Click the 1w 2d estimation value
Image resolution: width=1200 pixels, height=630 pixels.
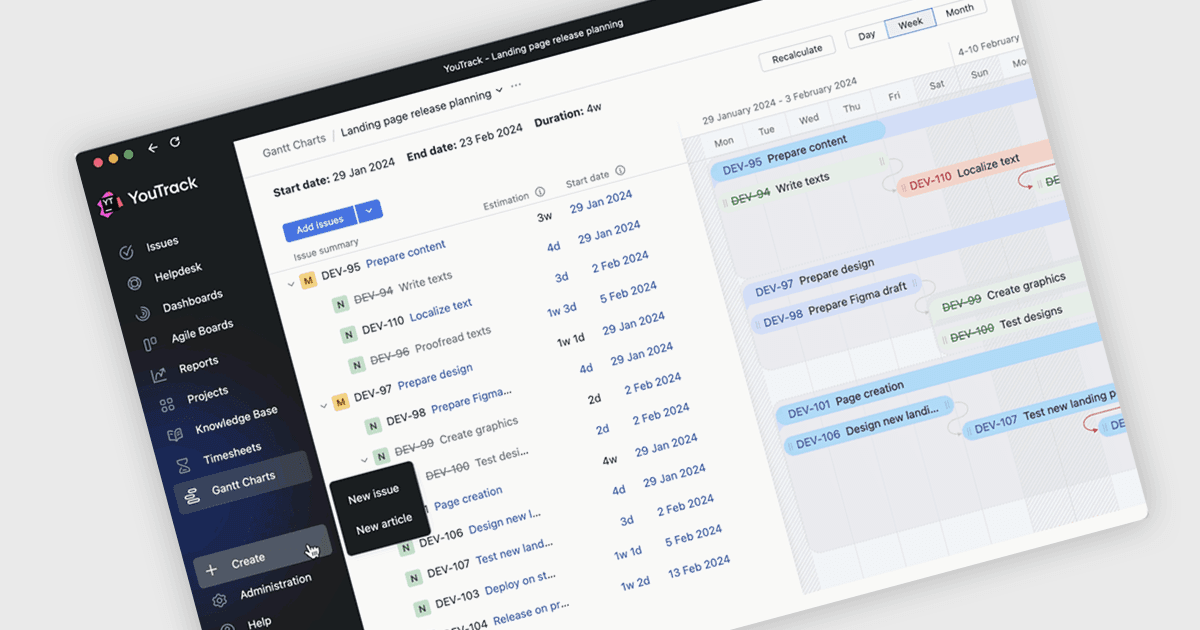634,583
